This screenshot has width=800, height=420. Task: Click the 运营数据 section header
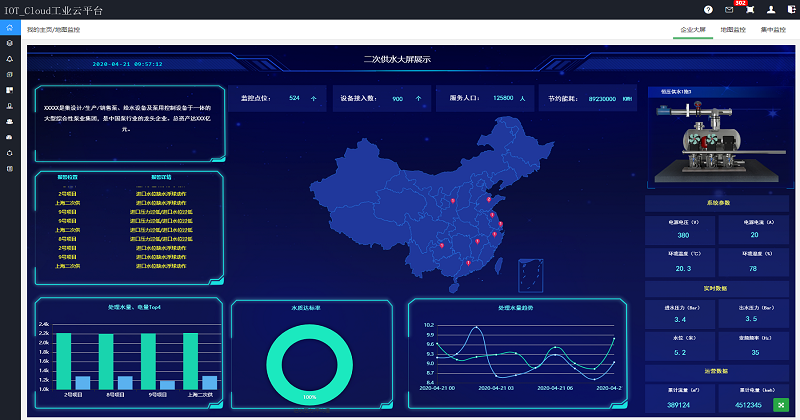tap(717, 371)
